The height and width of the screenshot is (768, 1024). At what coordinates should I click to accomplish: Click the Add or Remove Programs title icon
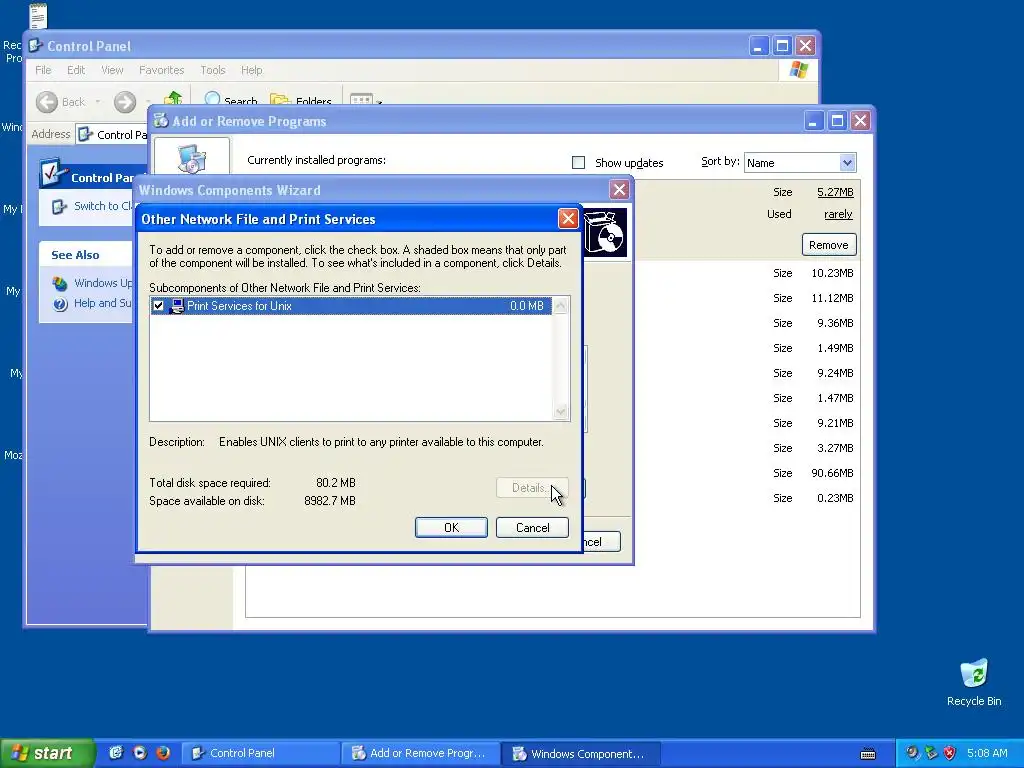pos(161,121)
